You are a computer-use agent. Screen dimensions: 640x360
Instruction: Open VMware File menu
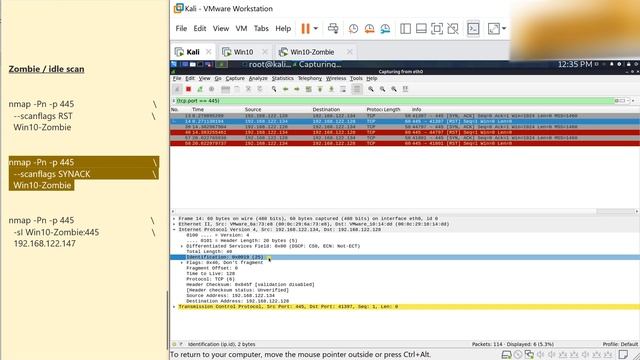[x=181, y=29]
